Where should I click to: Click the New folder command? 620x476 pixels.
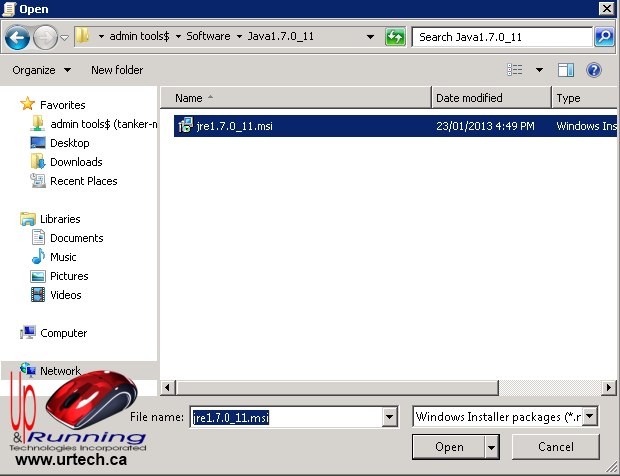tap(117, 70)
